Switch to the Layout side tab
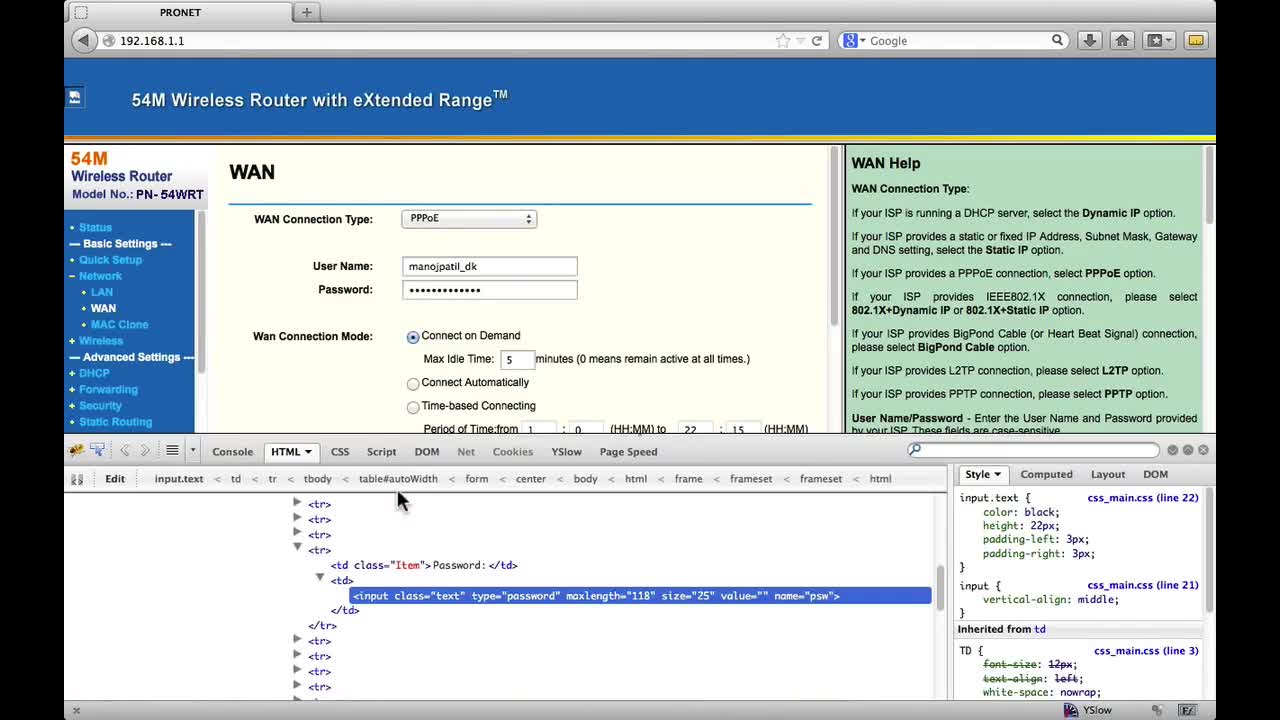Viewport: 1280px width, 720px height. 1107,474
